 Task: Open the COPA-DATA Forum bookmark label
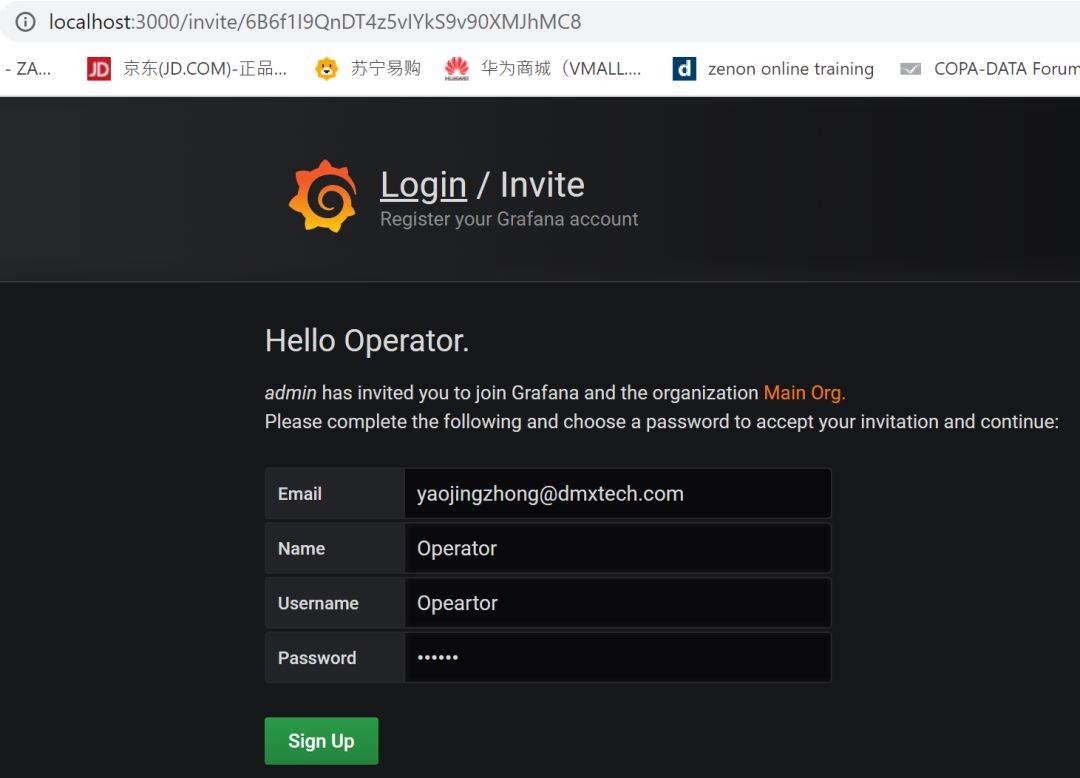coord(1006,69)
